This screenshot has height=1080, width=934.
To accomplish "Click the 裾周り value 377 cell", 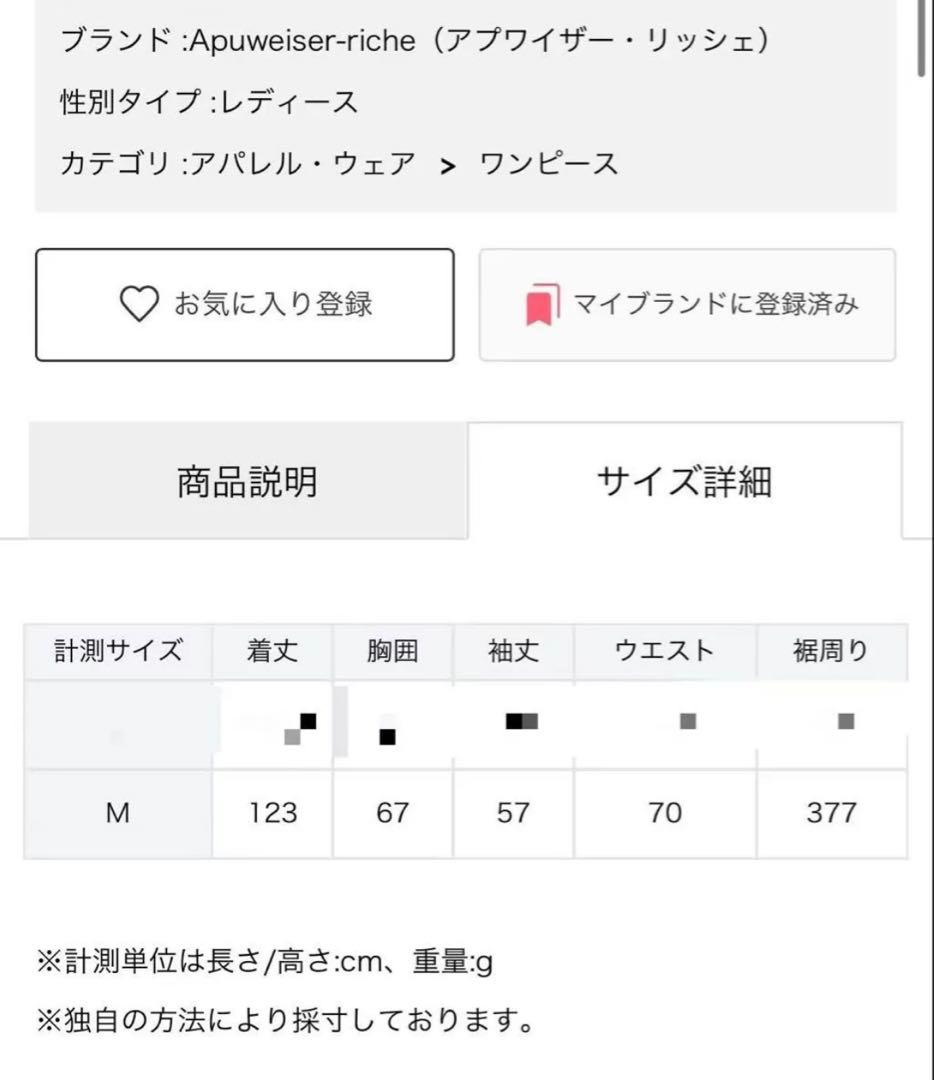I will pyautogui.click(x=831, y=813).
